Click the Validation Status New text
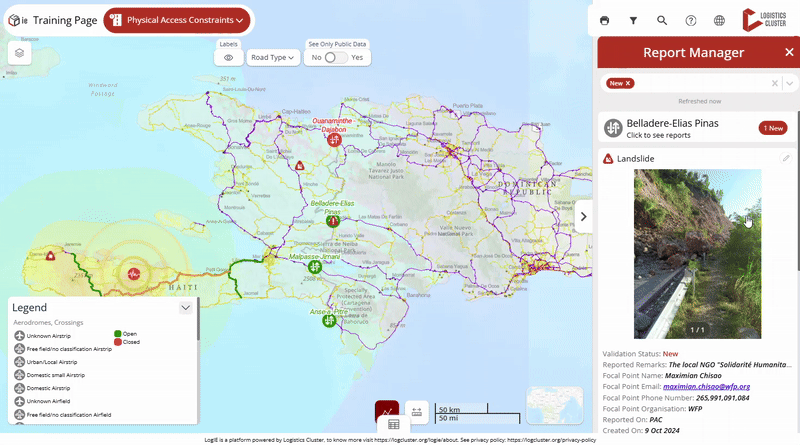 coord(670,354)
